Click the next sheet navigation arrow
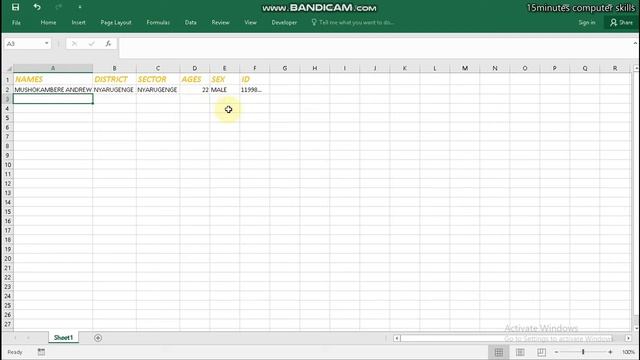 pos(28,338)
